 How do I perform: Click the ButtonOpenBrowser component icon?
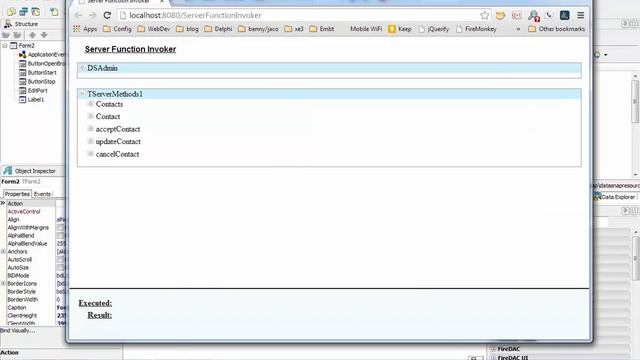click(22, 63)
